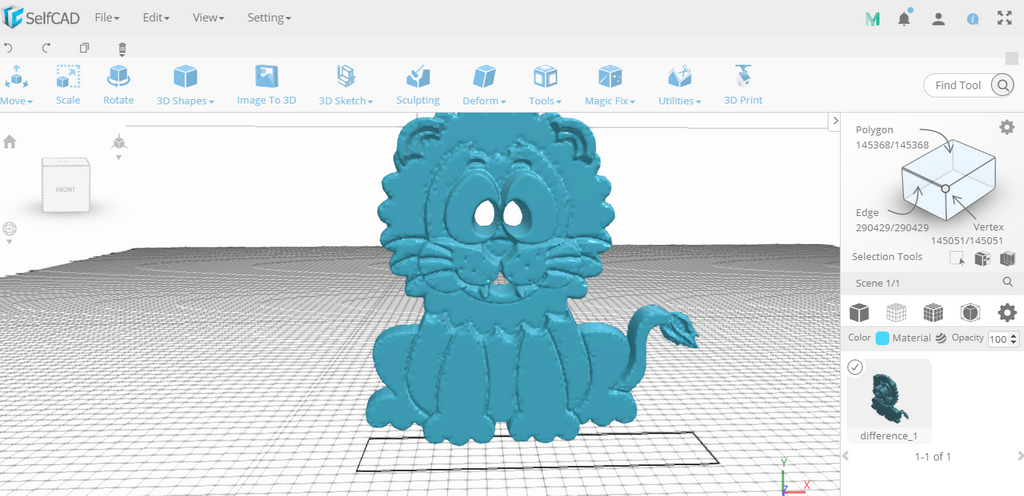Click the undo arrow icon
1024x496 pixels.
click(x=8, y=48)
